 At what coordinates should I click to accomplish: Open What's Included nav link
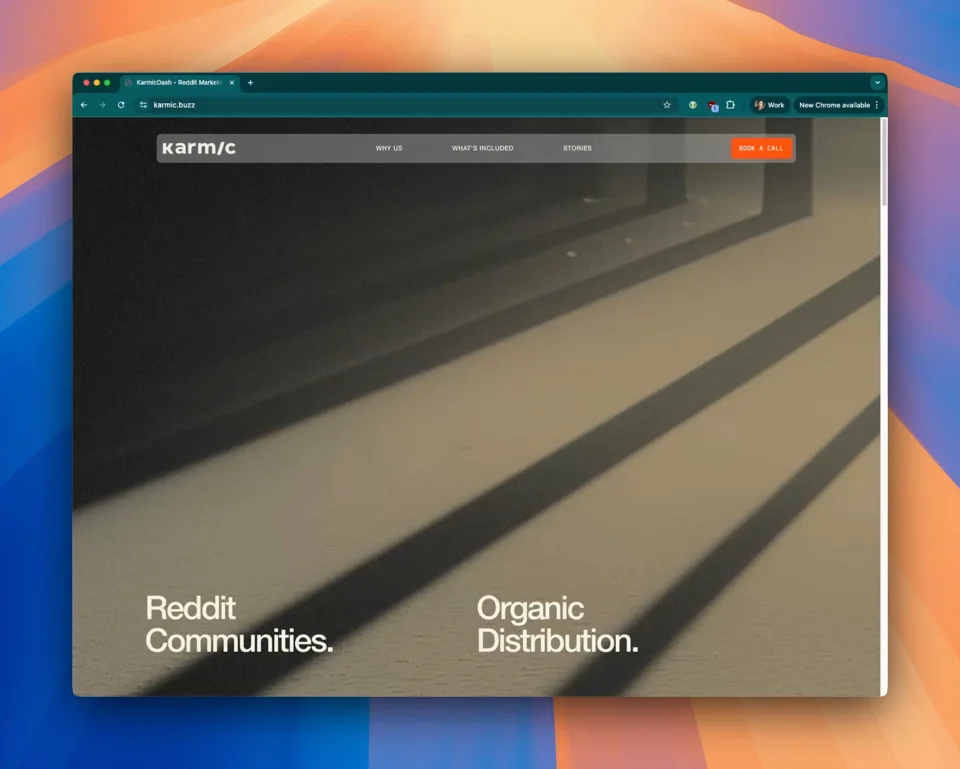coord(482,148)
